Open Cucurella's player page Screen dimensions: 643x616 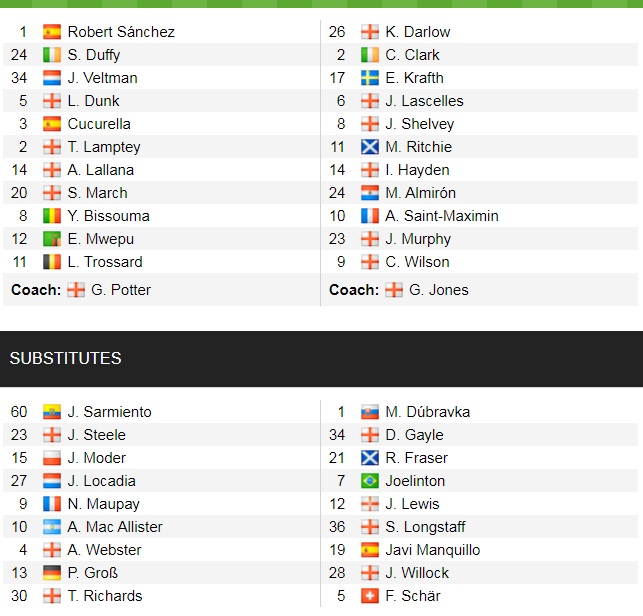pyautogui.click(x=99, y=124)
